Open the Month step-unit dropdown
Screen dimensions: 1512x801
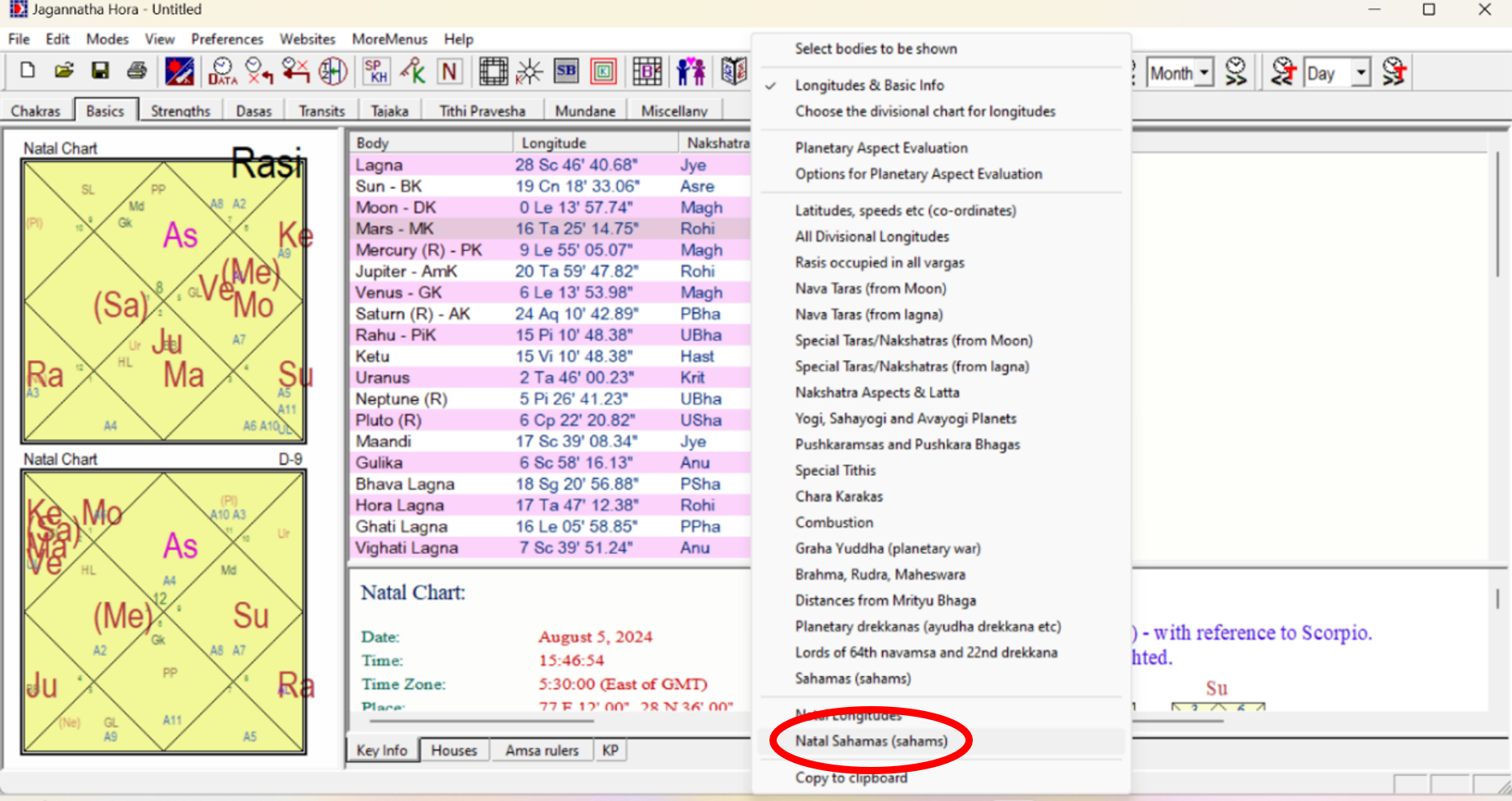coord(1205,73)
